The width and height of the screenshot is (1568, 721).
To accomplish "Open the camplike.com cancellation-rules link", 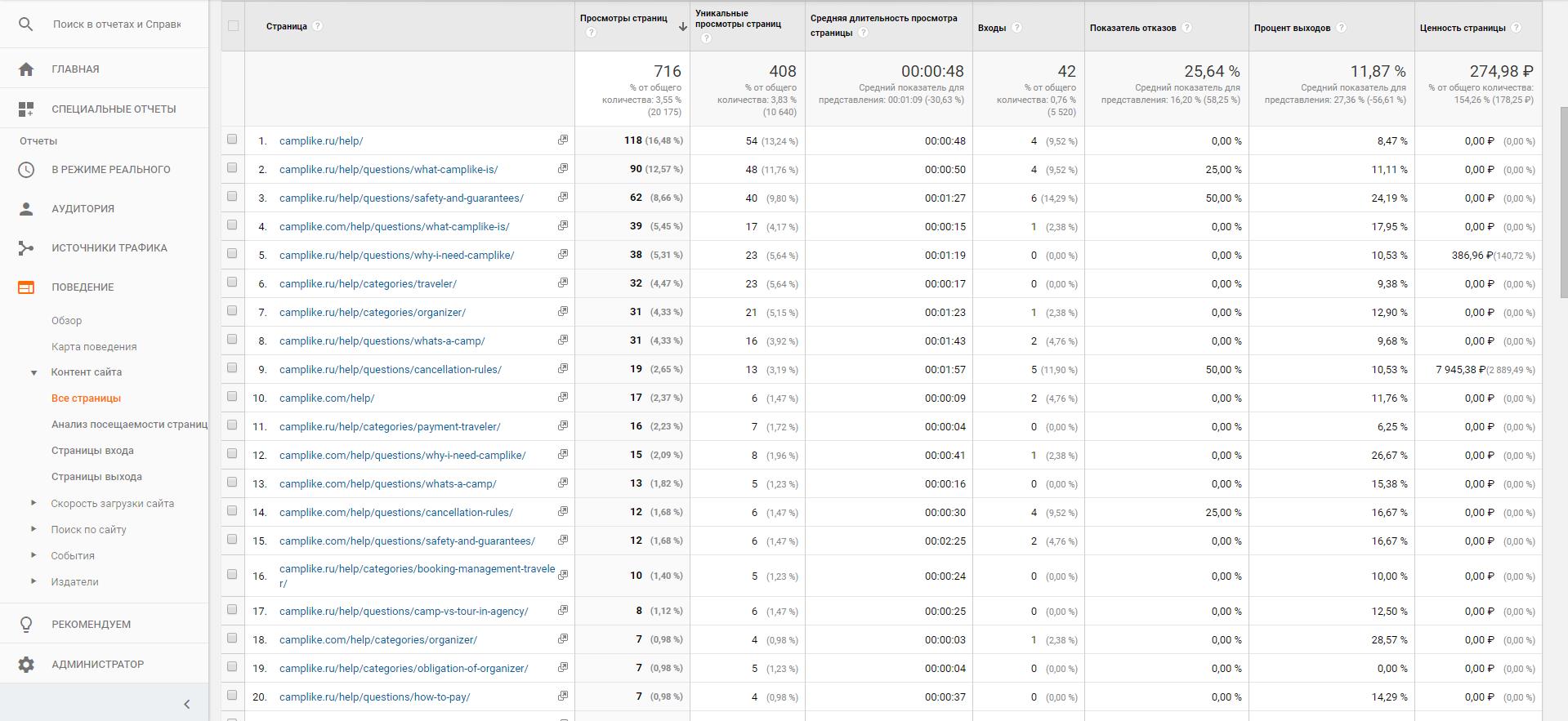I will pos(396,513).
